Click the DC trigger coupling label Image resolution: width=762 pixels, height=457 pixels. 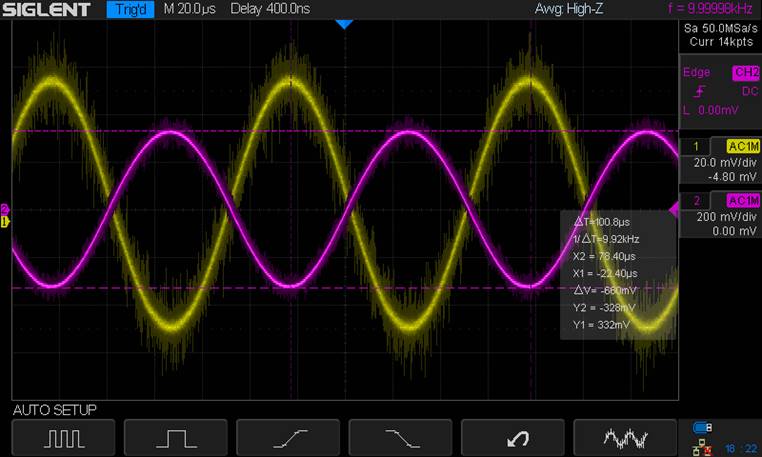click(750, 91)
